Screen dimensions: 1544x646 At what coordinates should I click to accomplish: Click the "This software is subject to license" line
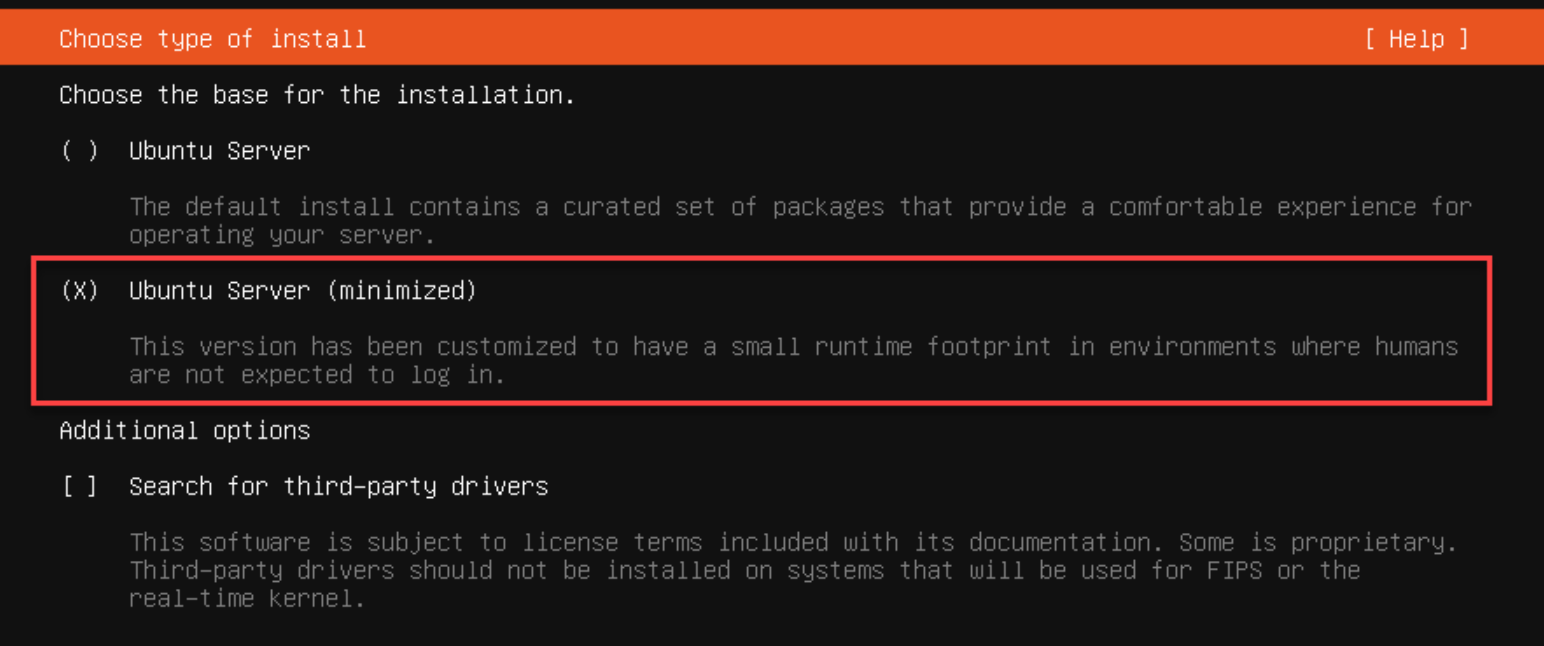793,543
